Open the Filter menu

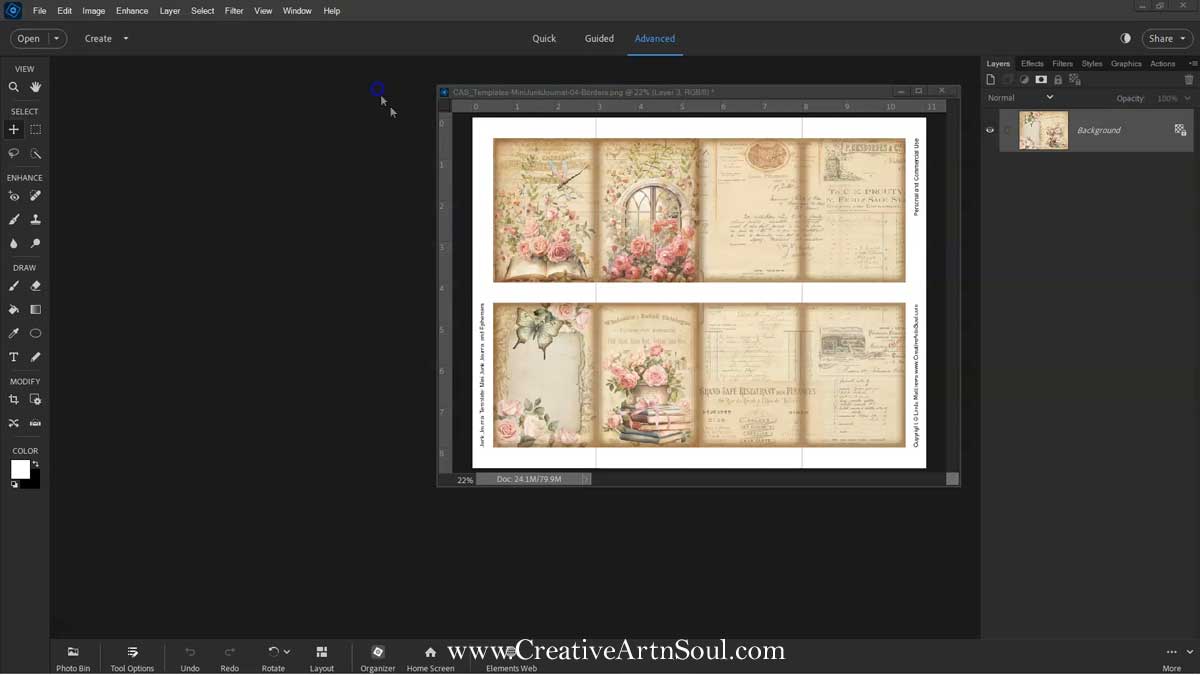pos(234,10)
